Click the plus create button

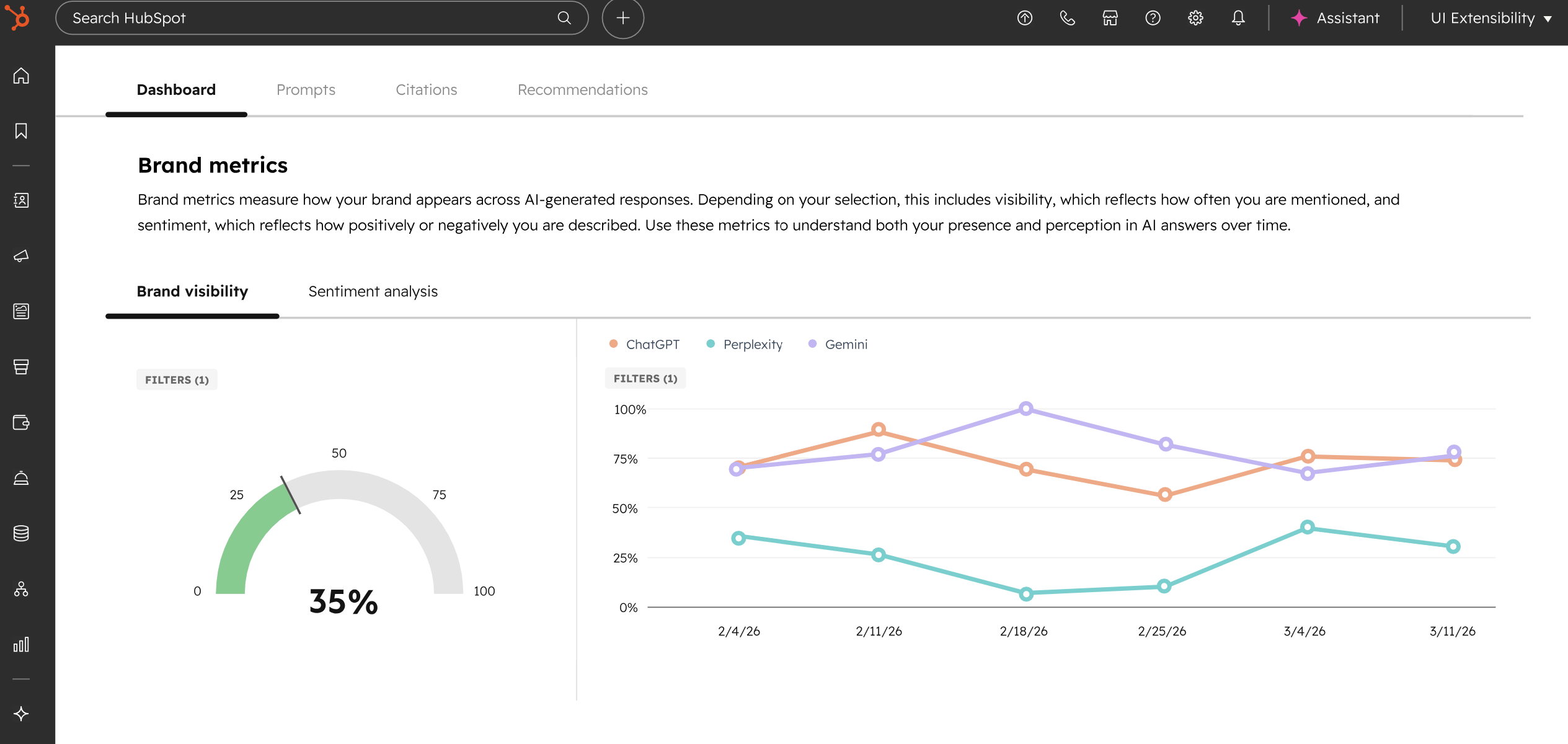coord(622,18)
